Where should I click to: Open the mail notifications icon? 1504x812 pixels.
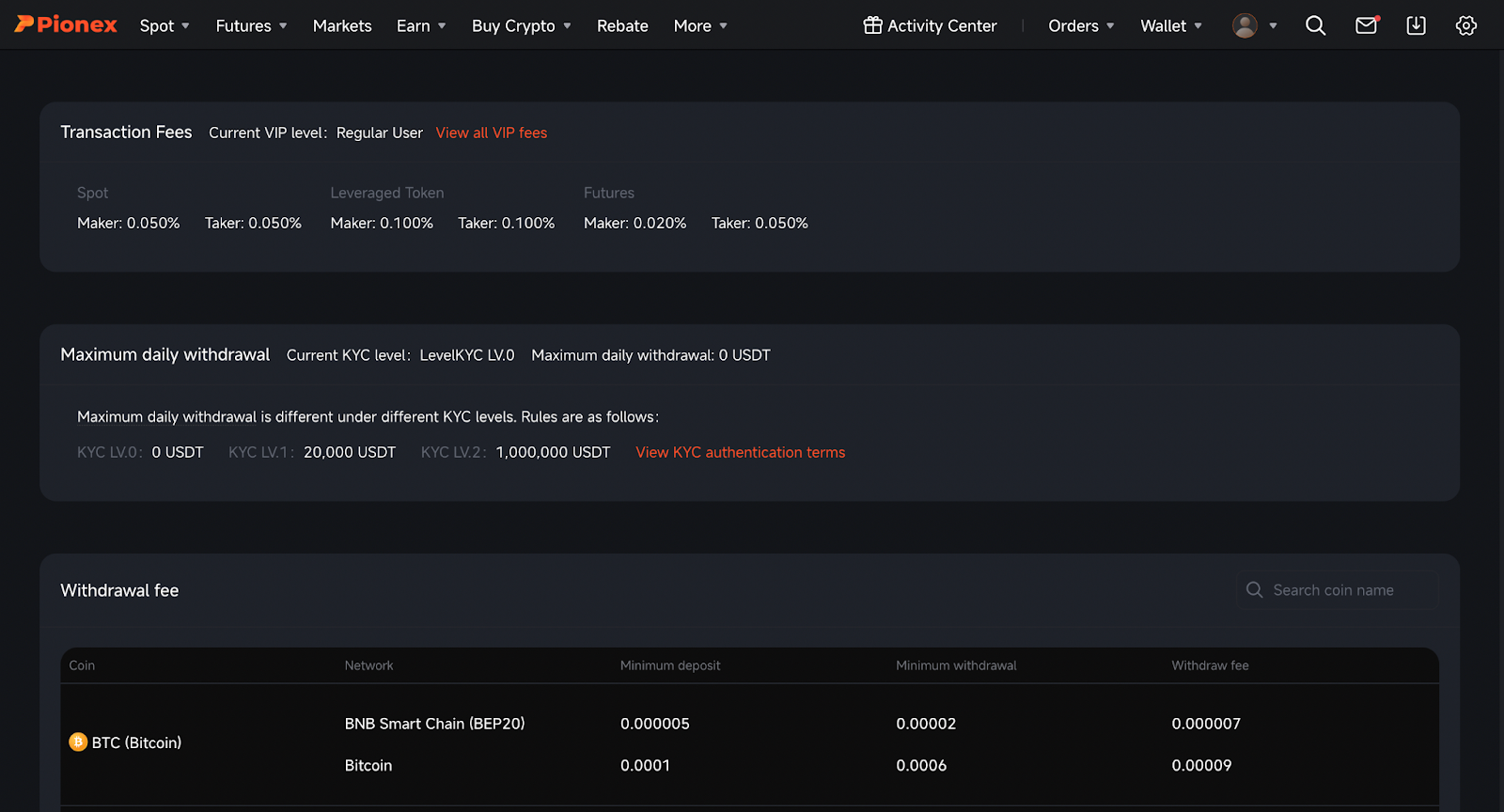click(1366, 26)
